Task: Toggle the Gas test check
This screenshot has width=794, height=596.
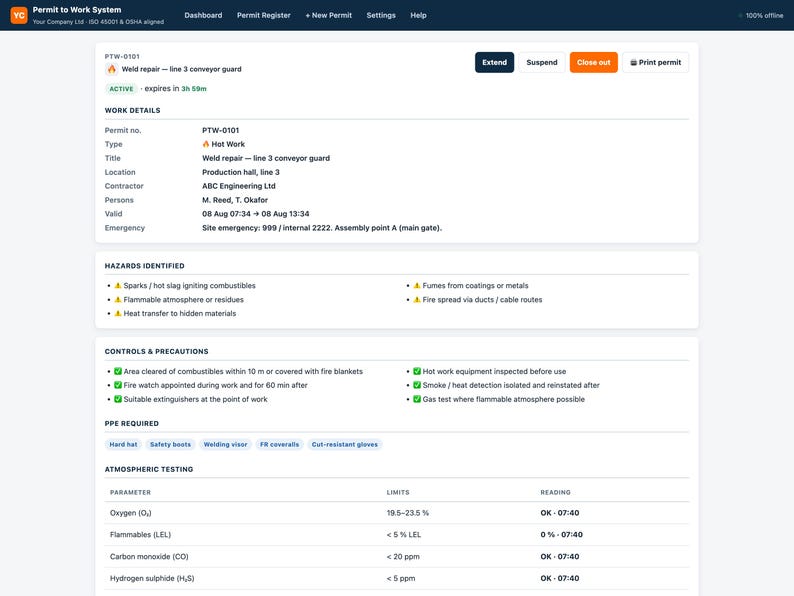Action: click(x=417, y=399)
